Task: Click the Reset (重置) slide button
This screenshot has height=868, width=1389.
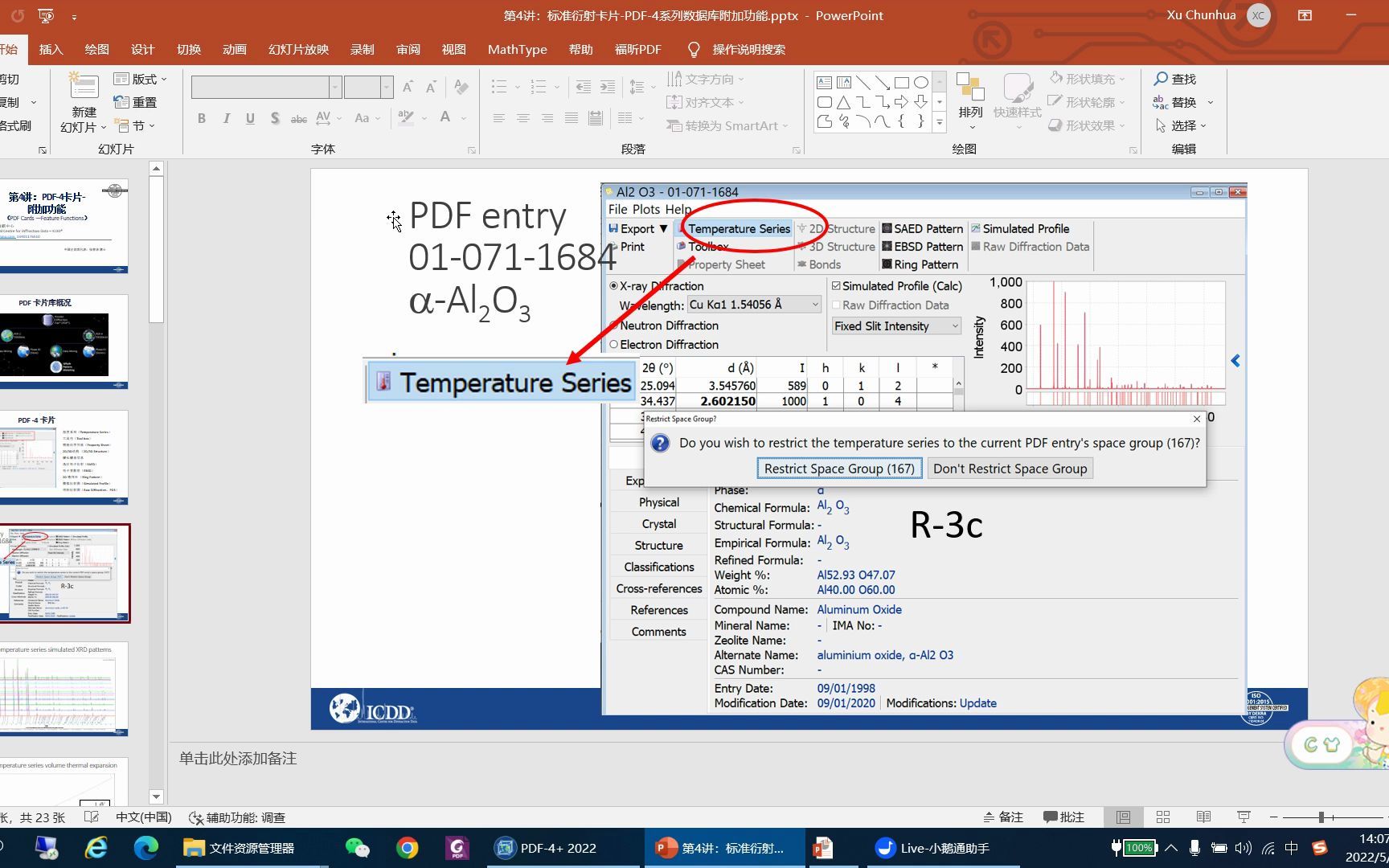Action: tap(135, 102)
